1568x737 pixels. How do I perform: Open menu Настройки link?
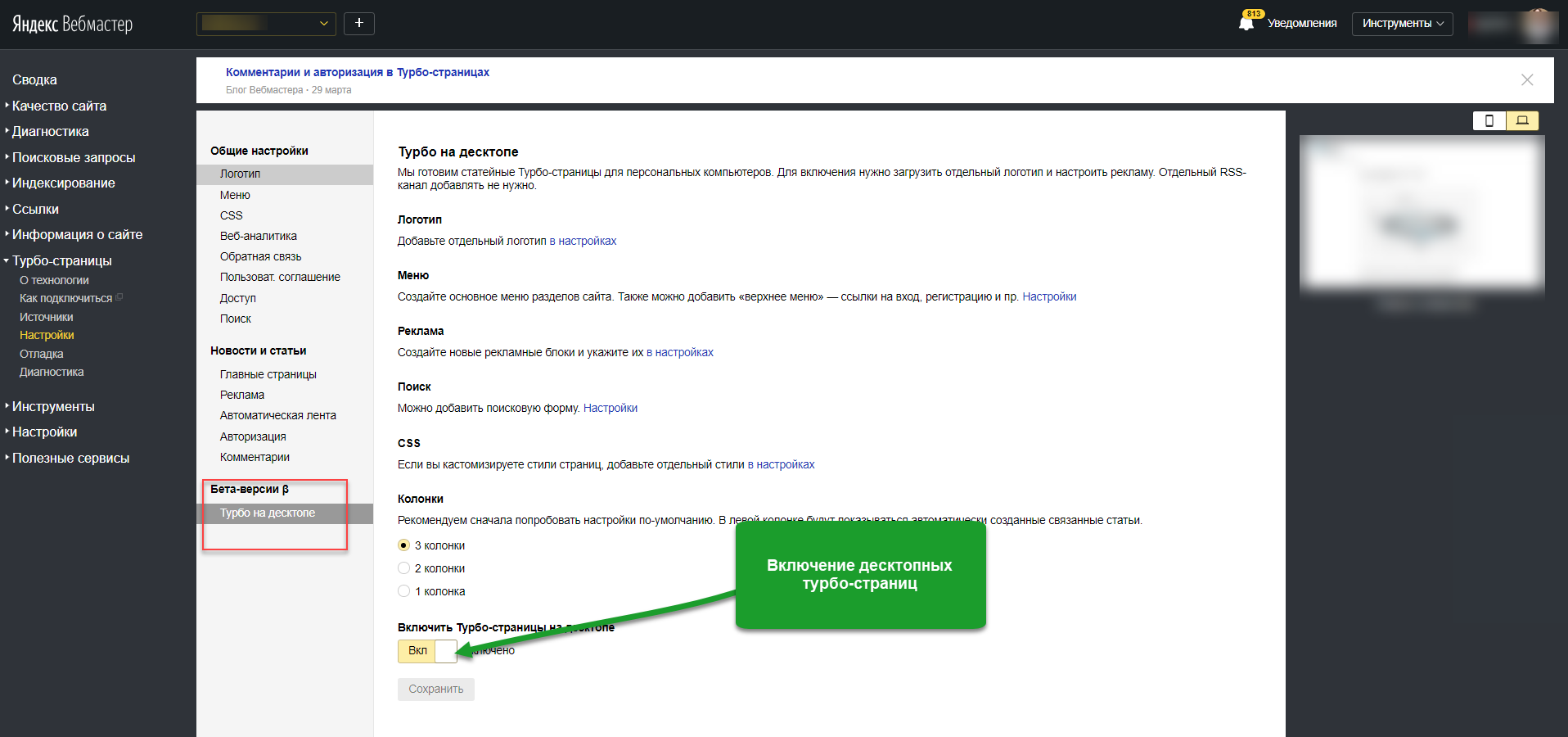[1049, 296]
